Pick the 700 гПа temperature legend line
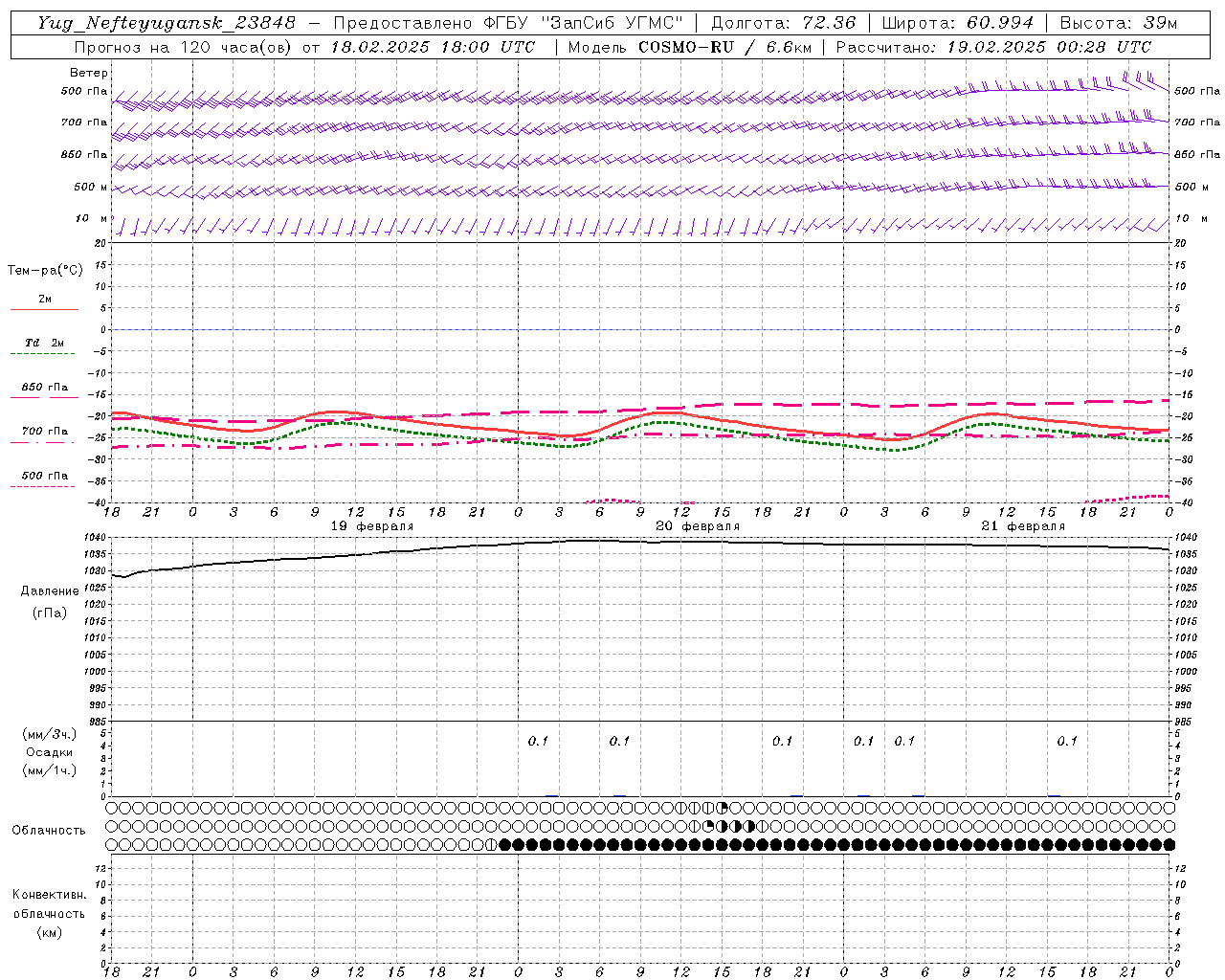Screen dimensions: 1225x980 [42, 442]
